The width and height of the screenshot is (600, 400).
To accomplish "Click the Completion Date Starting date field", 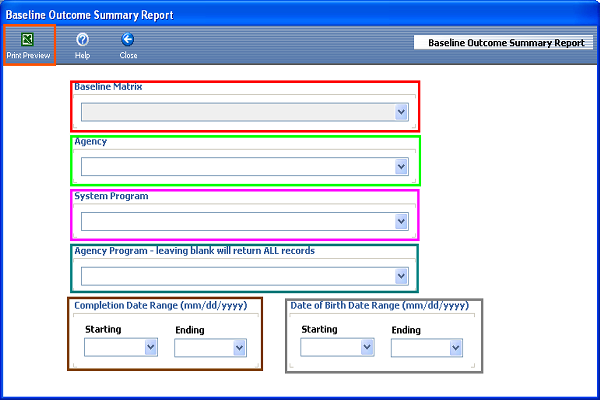I will tap(114, 348).
